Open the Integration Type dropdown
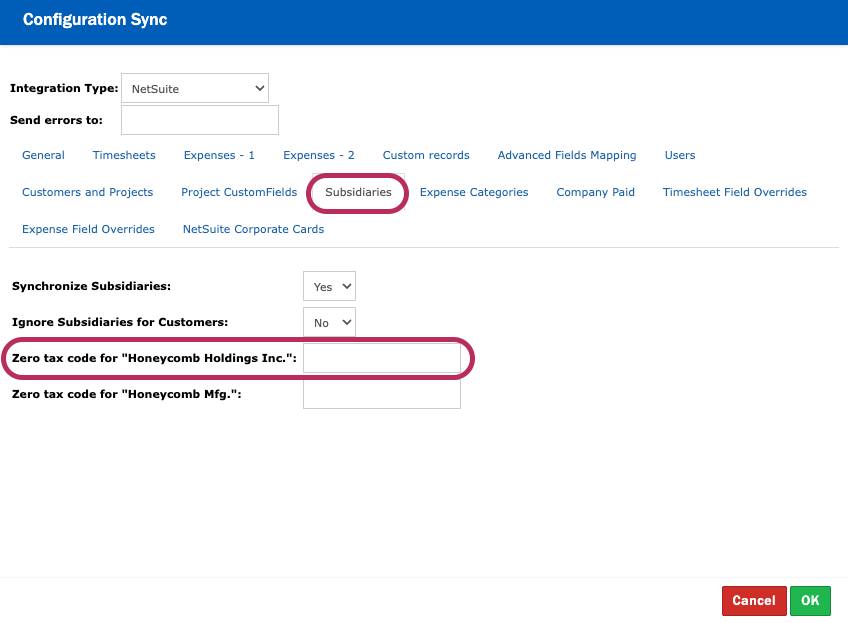This screenshot has height=623, width=848. click(195, 88)
